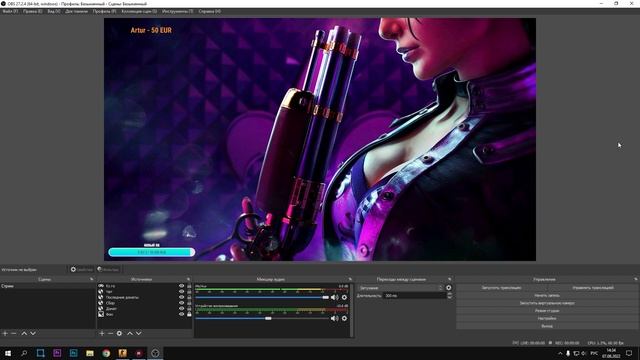Hide the Донат source with its eye icon
The image size is (640, 360).
pyautogui.click(x=182, y=309)
